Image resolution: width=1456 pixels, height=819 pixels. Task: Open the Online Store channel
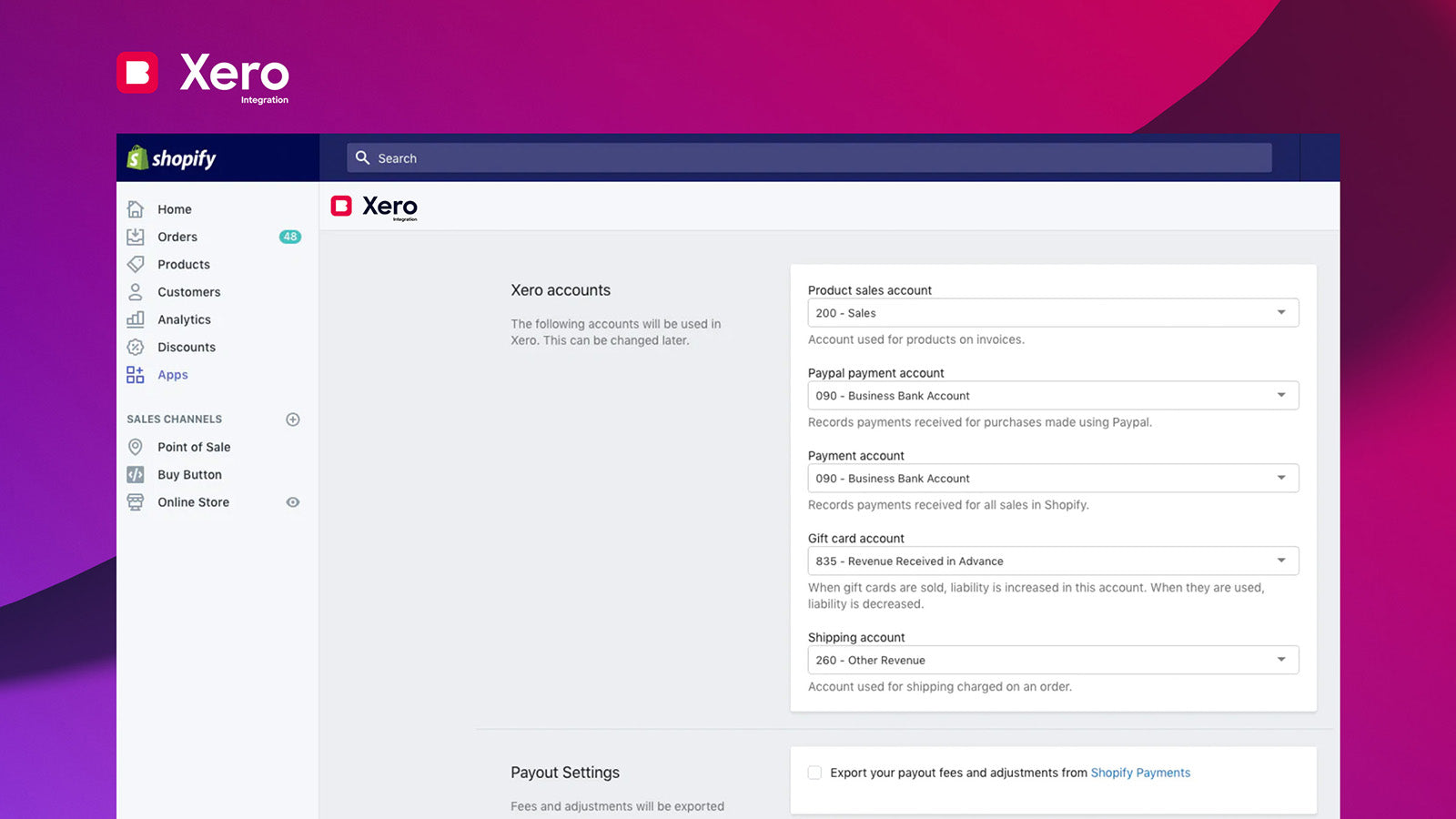193,501
